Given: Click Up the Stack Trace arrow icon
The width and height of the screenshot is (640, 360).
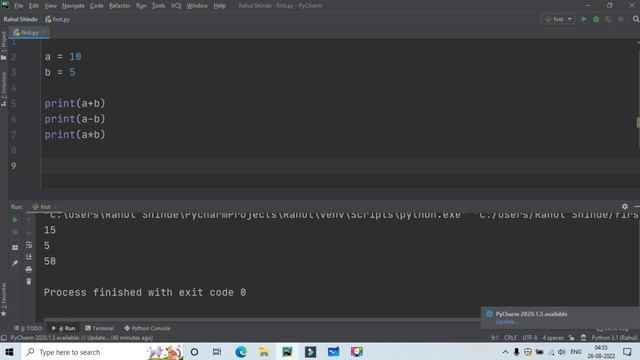Looking at the screenshot, I should pyautogui.click(x=29, y=220).
